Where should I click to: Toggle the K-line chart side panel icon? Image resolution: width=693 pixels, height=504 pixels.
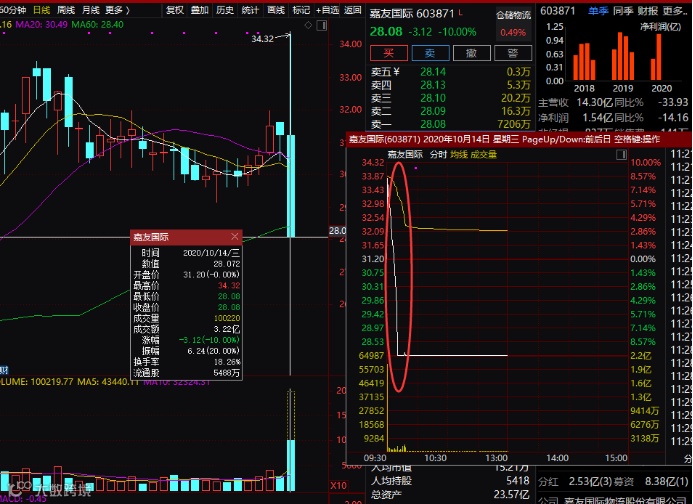(322, 26)
